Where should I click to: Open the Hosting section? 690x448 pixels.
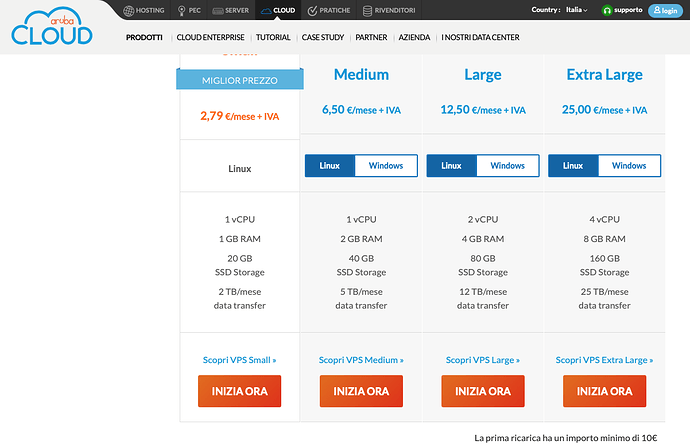pos(143,10)
